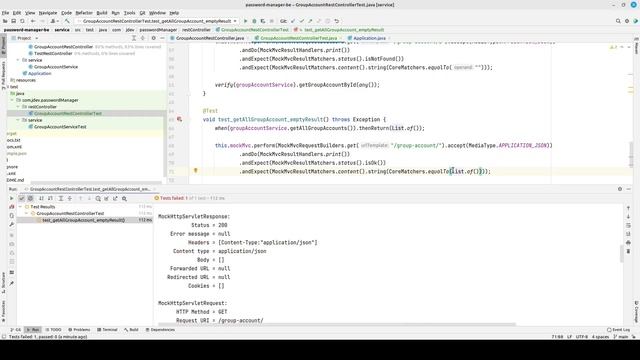Open the Refactor menu
The image size is (640, 360).
84,13
